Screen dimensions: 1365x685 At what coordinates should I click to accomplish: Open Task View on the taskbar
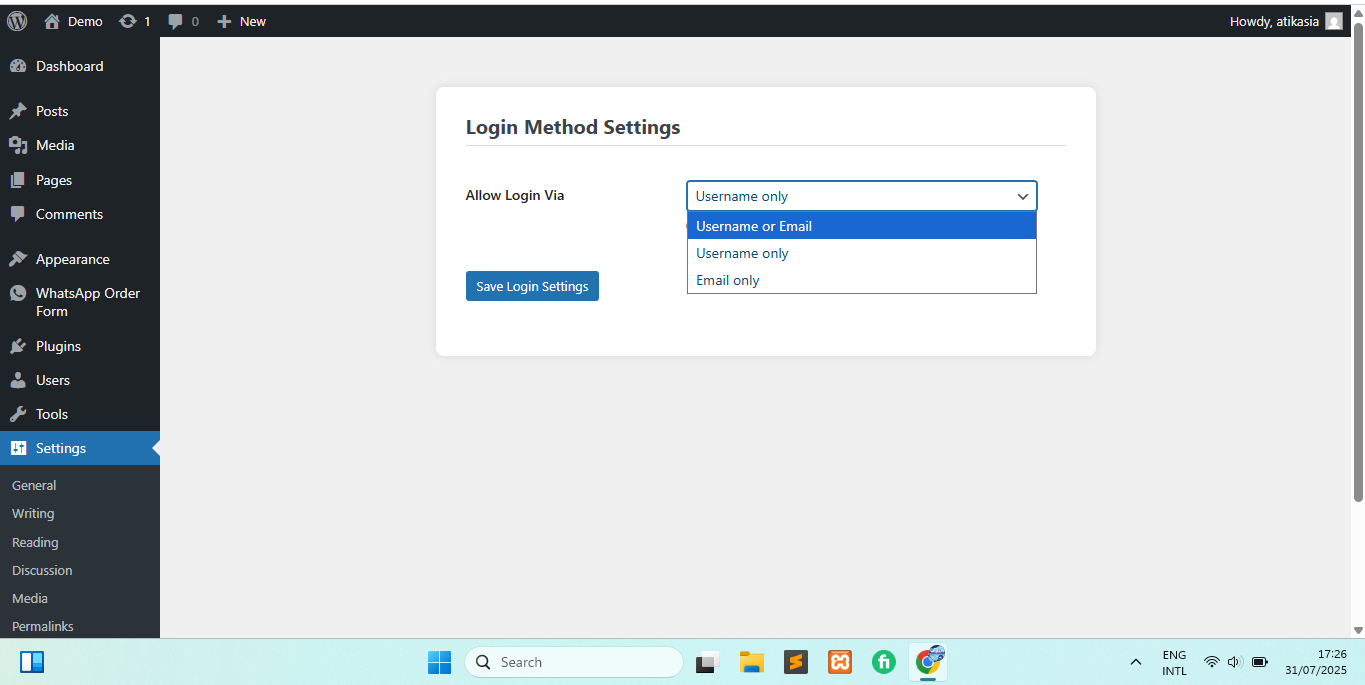[708, 662]
